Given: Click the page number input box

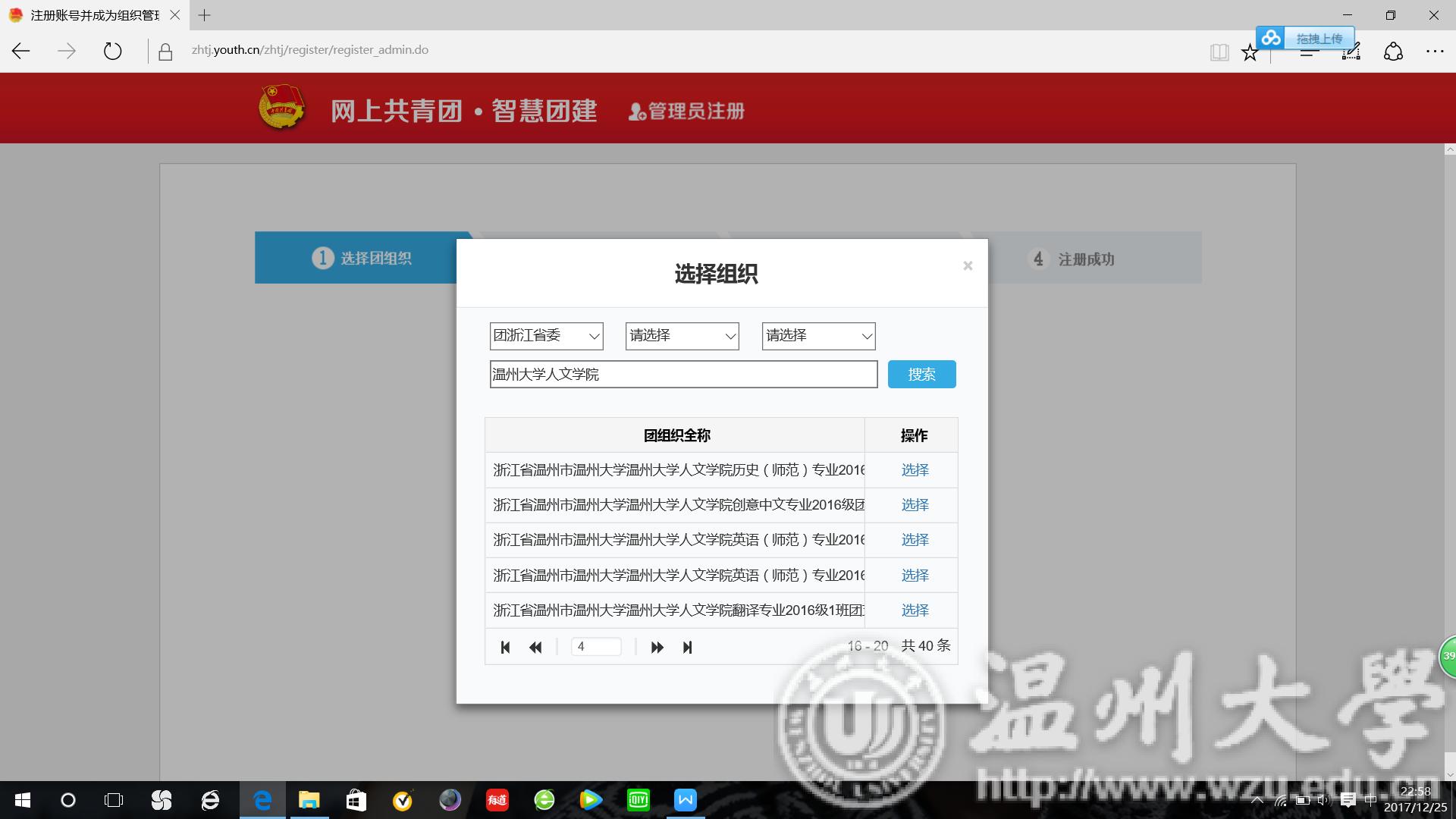Looking at the screenshot, I should click(596, 647).
